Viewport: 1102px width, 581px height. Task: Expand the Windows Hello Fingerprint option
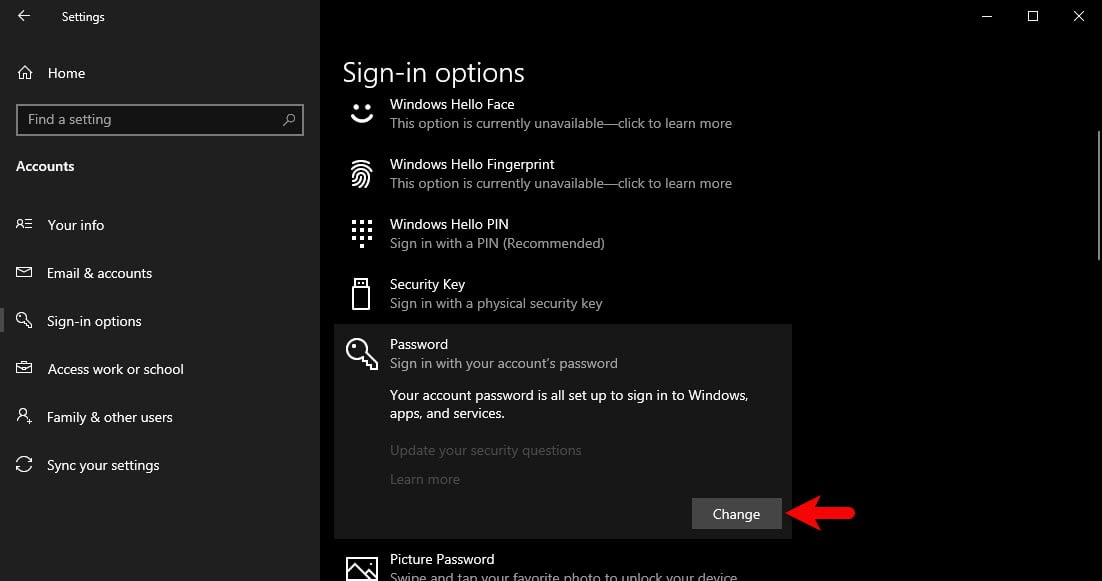click(563, 174)
